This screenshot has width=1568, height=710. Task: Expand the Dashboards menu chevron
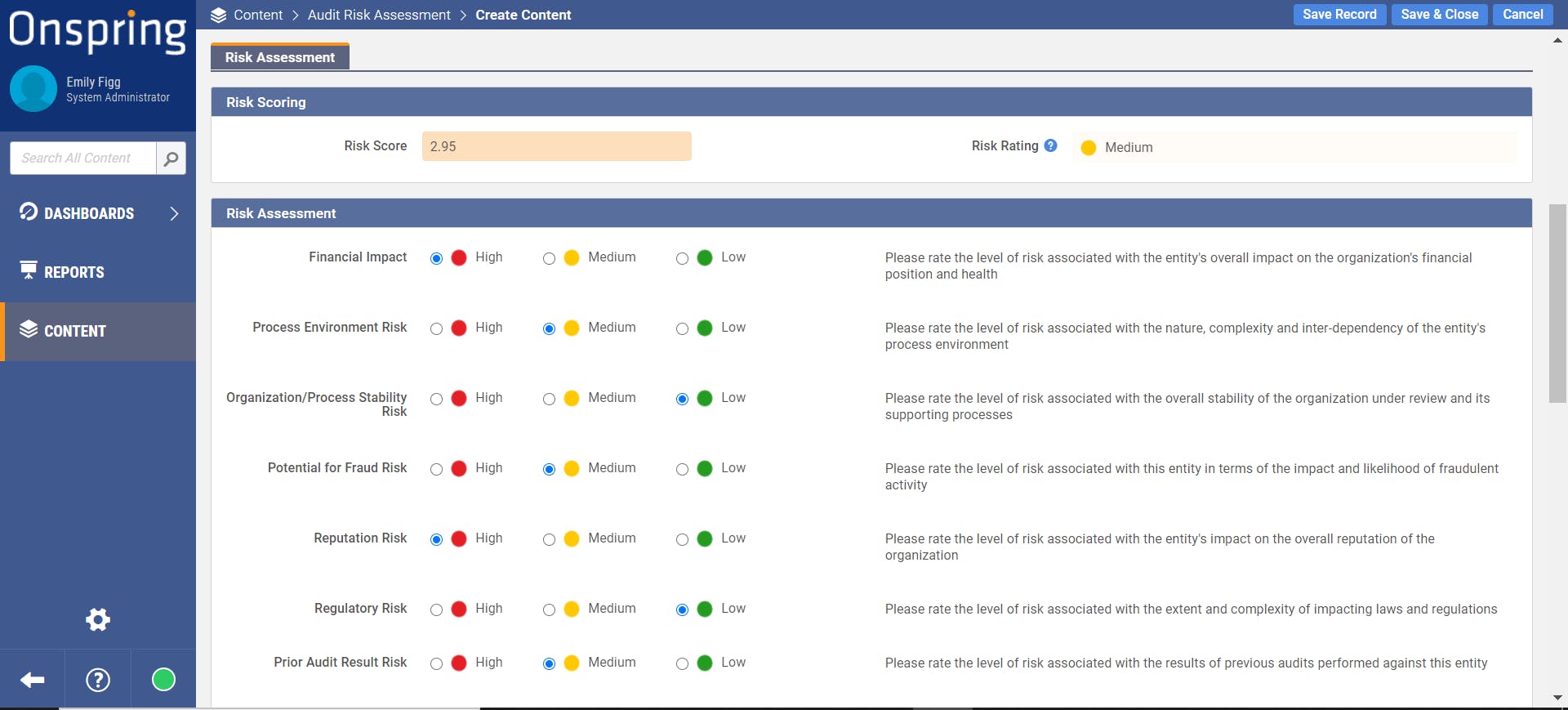tap(174, 214)
